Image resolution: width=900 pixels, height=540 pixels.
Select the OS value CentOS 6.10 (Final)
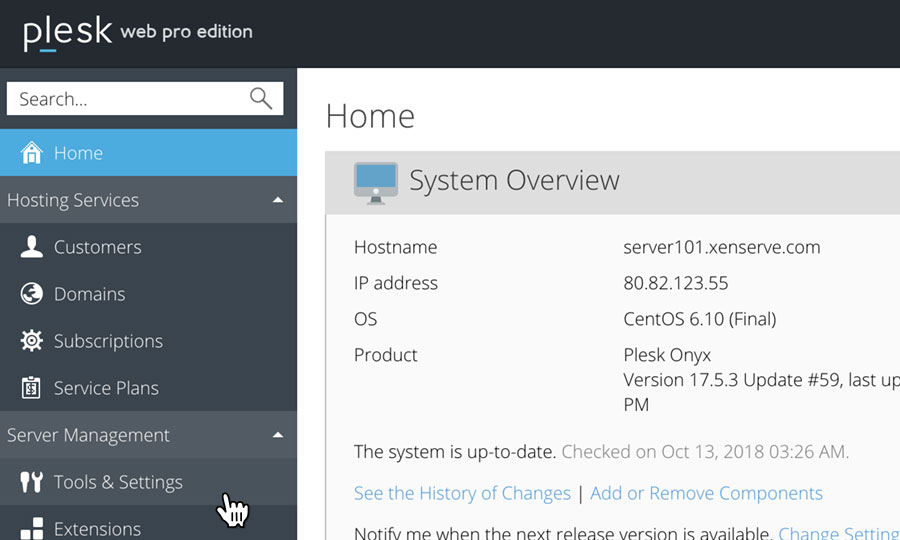700,319
